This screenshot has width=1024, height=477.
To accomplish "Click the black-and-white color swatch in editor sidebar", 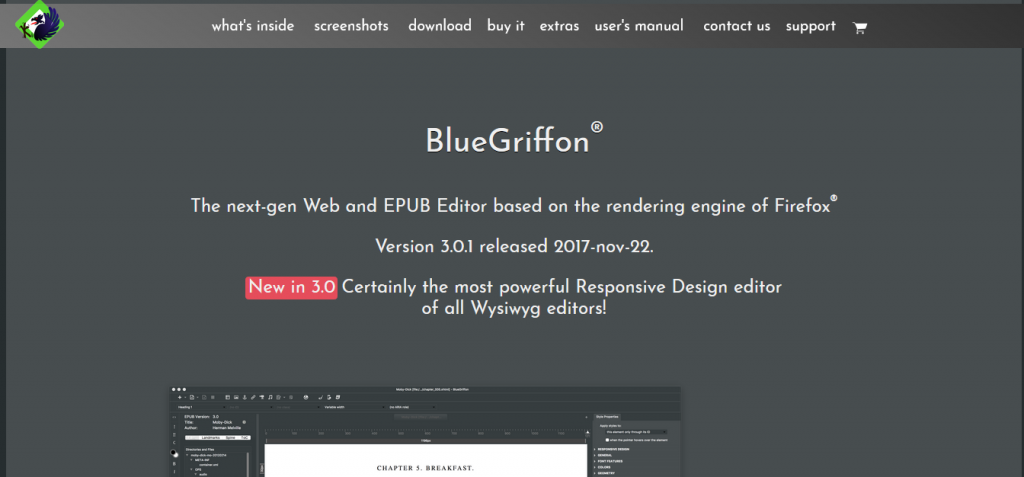I will tap(176, 453).
